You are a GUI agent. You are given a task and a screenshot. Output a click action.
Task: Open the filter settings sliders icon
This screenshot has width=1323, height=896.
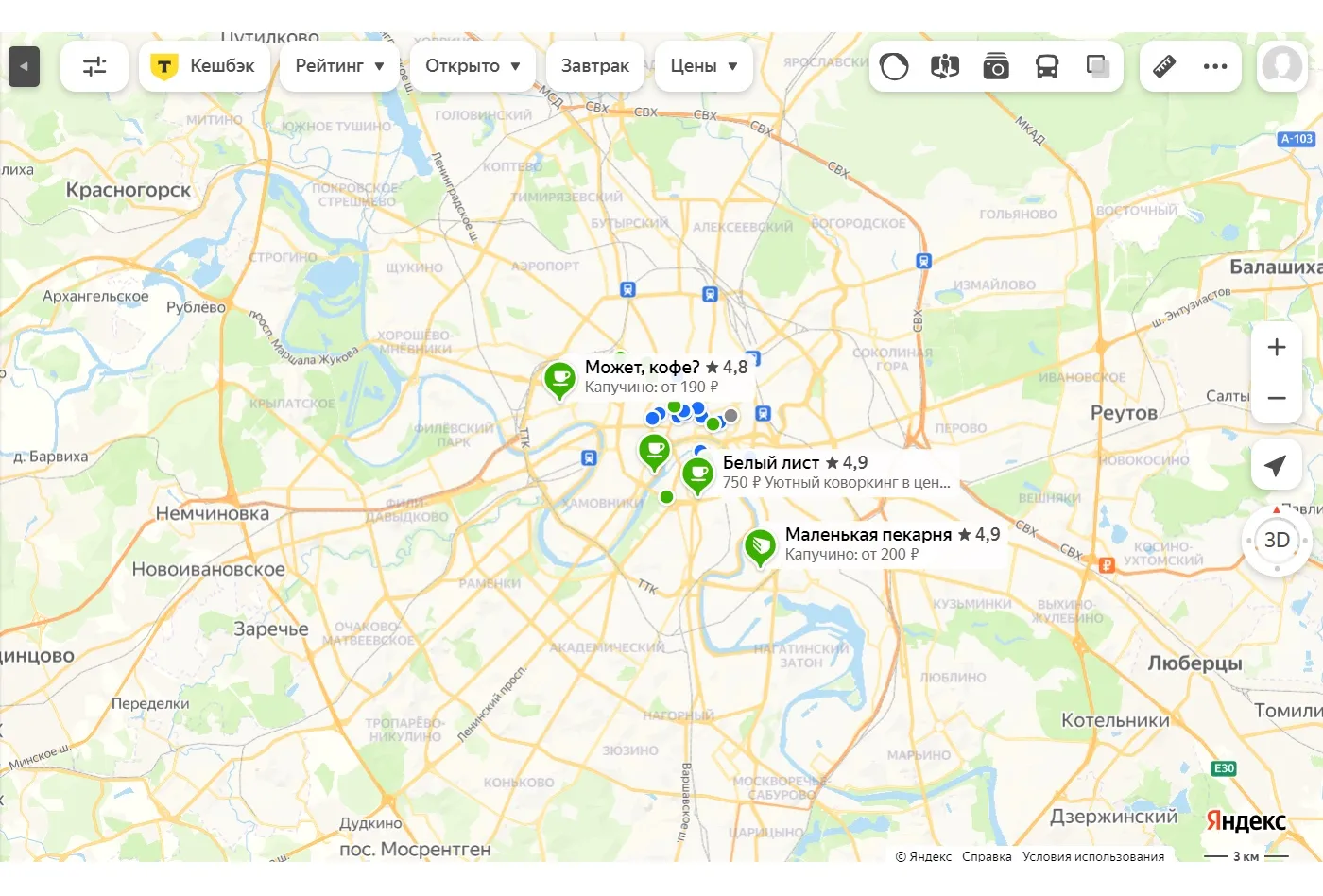pyautogui.click(x=94, y=66)
